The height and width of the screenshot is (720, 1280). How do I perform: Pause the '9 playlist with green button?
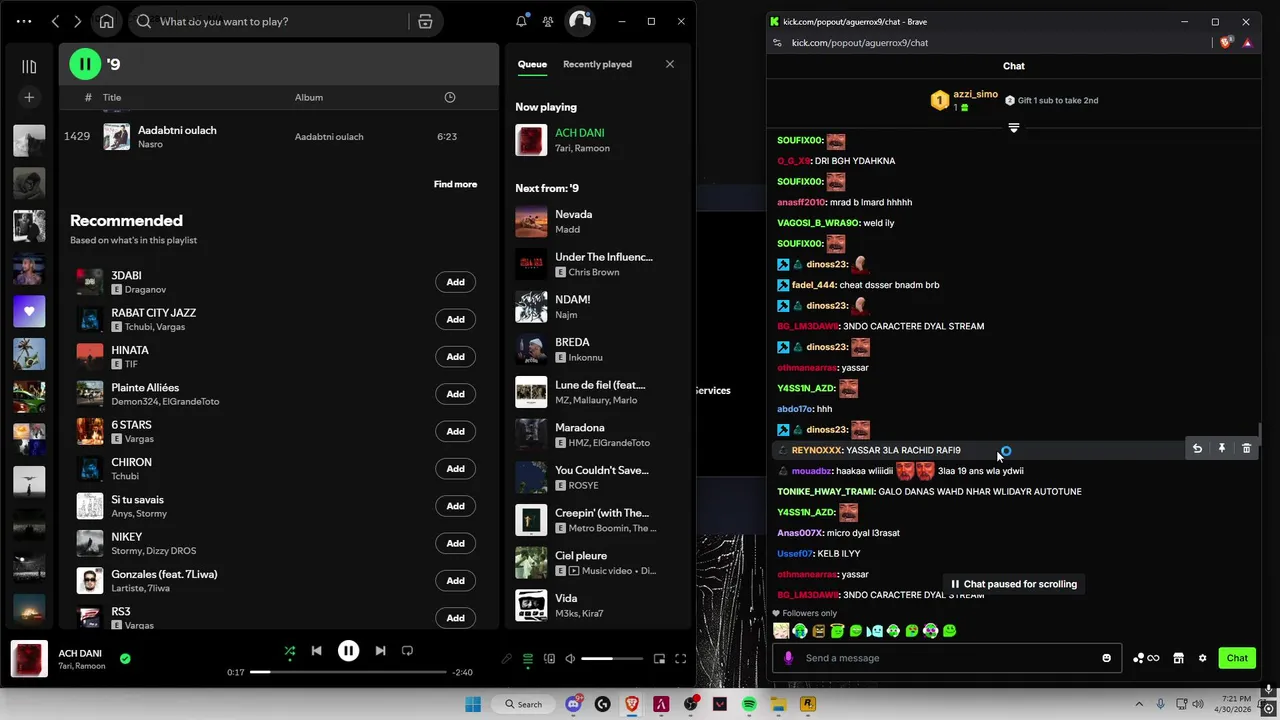85,64
